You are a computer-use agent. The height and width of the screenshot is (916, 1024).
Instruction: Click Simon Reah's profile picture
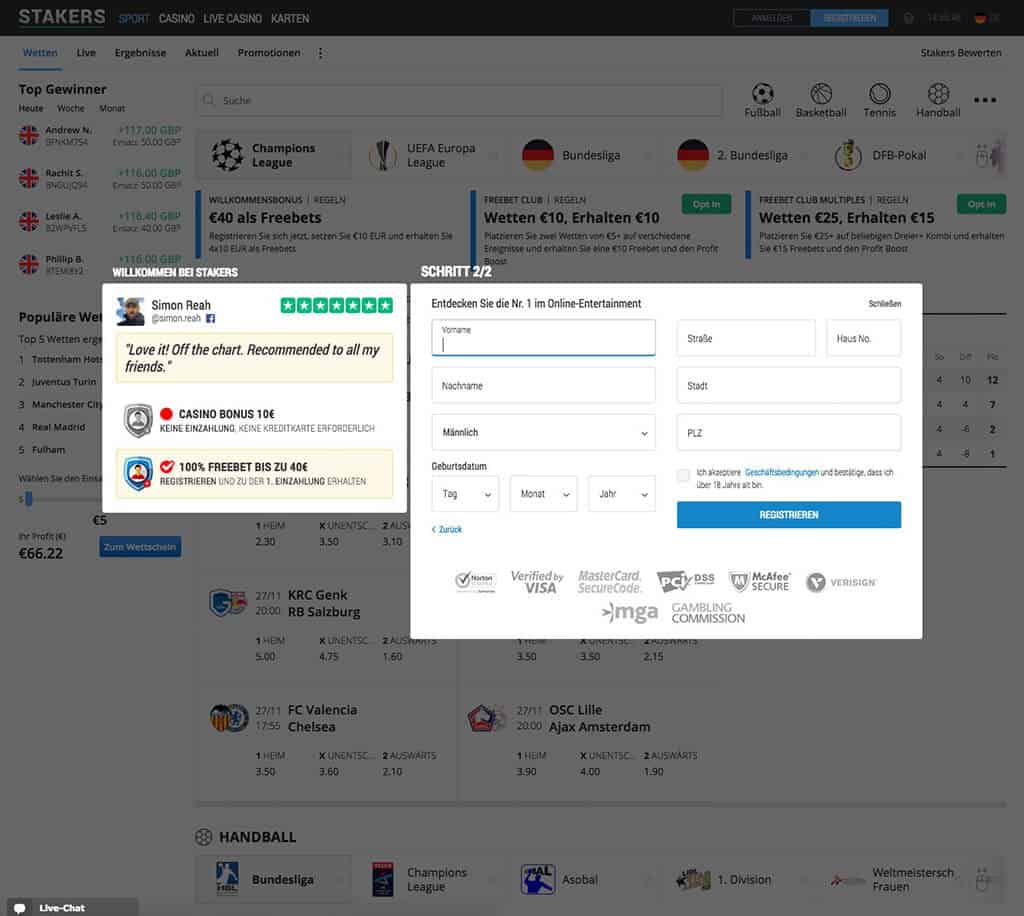click(130, 311)
